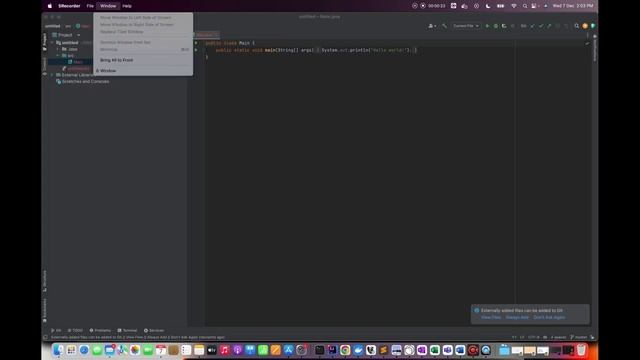Click the src breadcrumb in navigation bar

coord(68,26)
